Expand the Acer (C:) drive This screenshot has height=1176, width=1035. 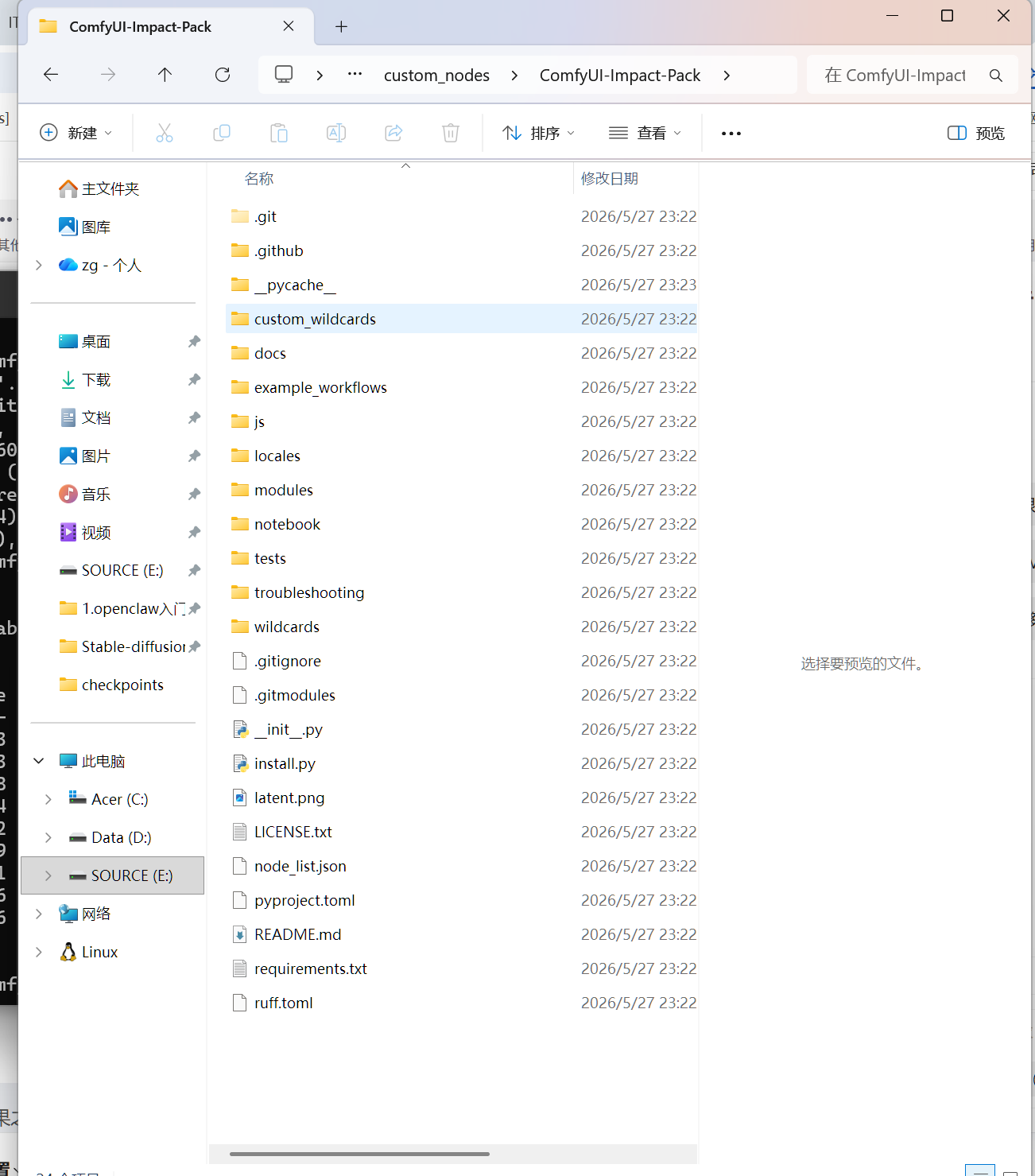[48, 800]
